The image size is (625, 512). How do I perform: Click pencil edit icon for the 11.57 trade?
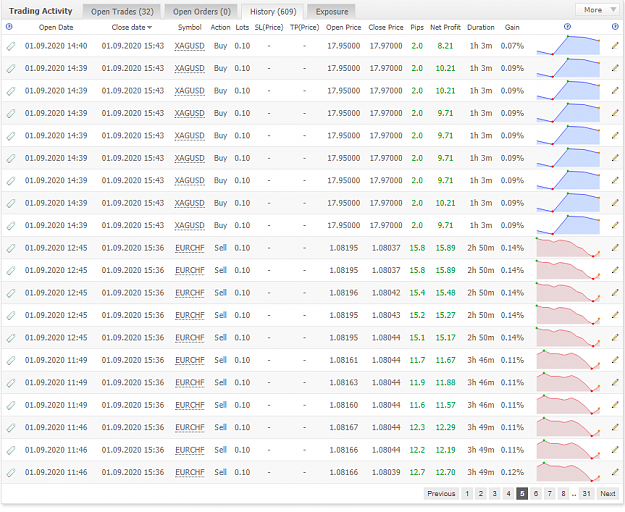(615, 405)
